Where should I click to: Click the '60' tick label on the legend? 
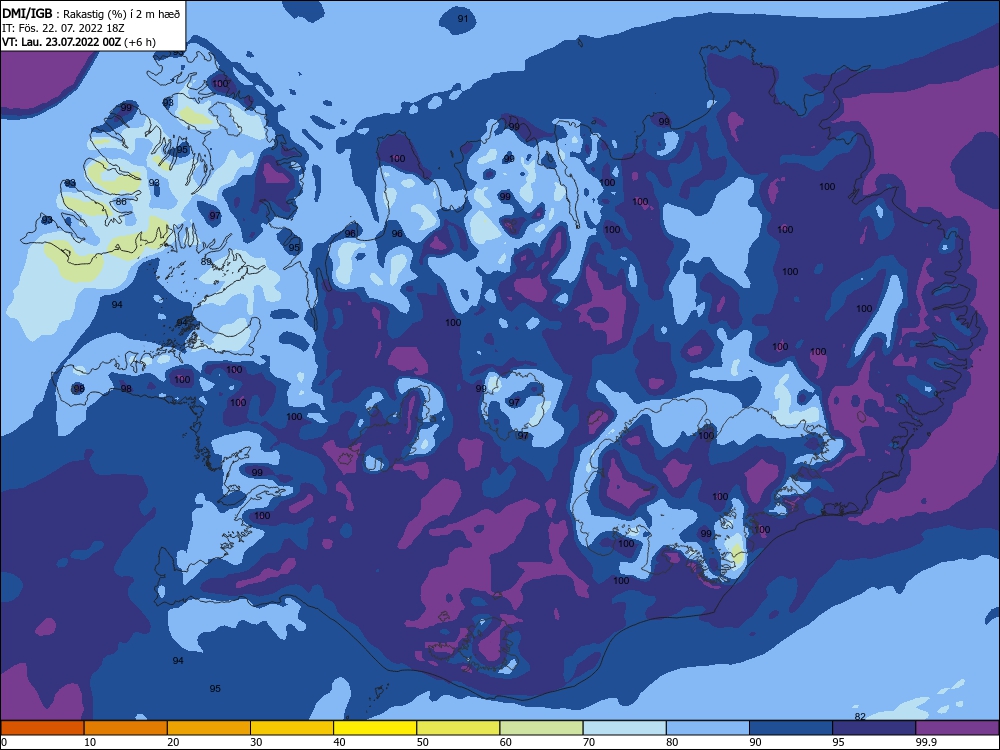506,742
